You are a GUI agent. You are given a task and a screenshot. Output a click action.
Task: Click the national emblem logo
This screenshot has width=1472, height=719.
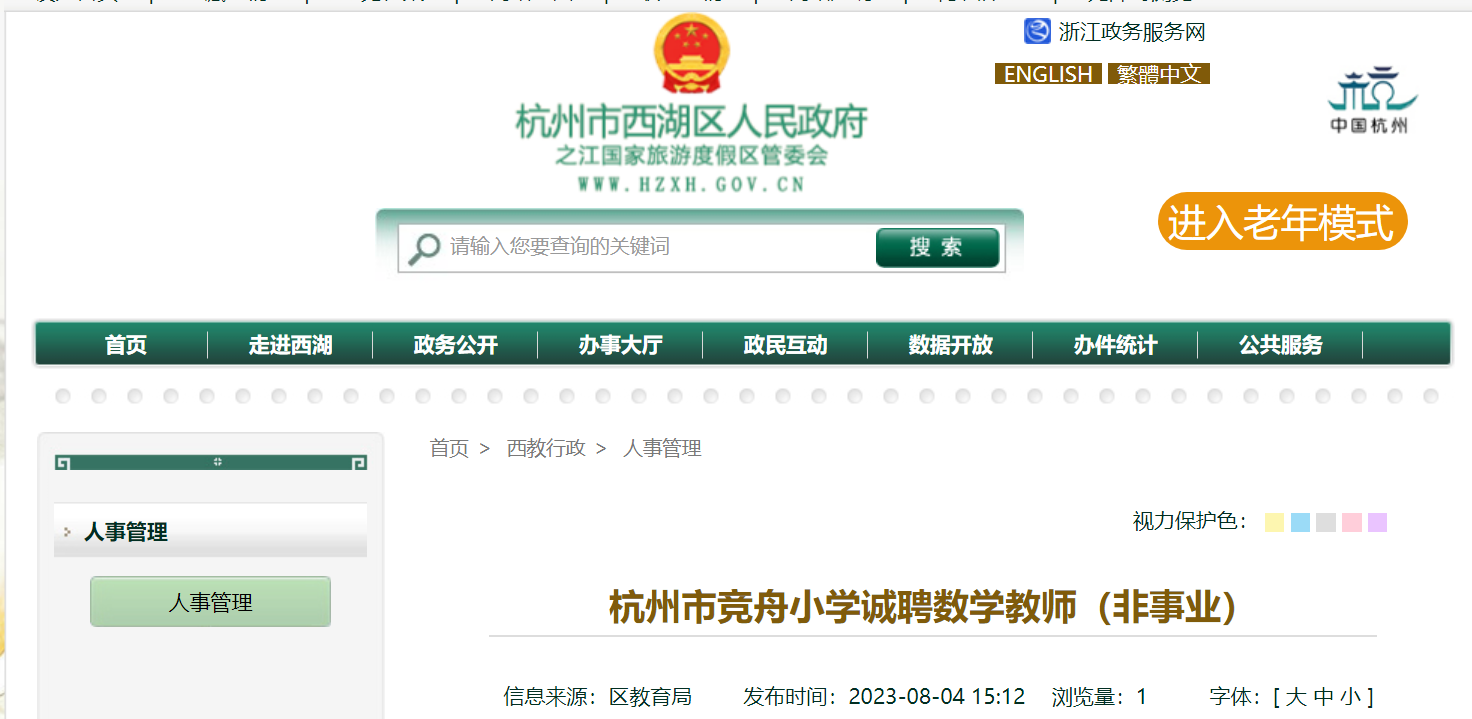(691, 56)
